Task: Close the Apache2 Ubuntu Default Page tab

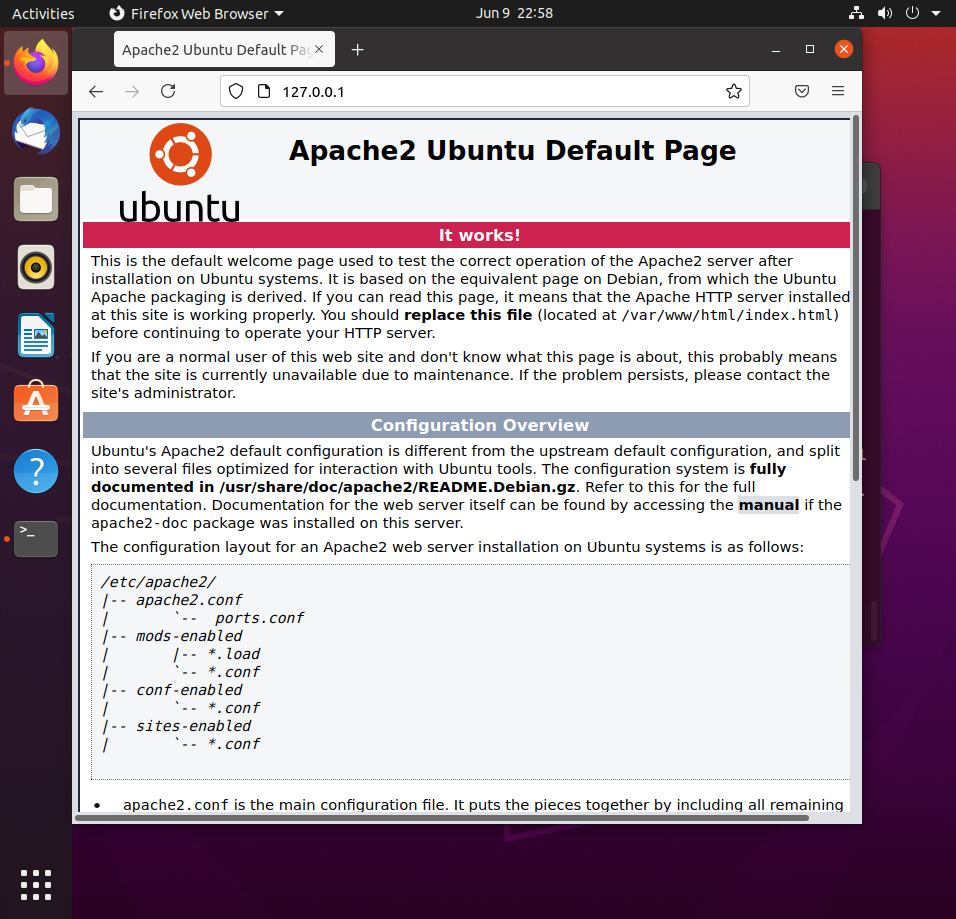Action: point(319,49)
